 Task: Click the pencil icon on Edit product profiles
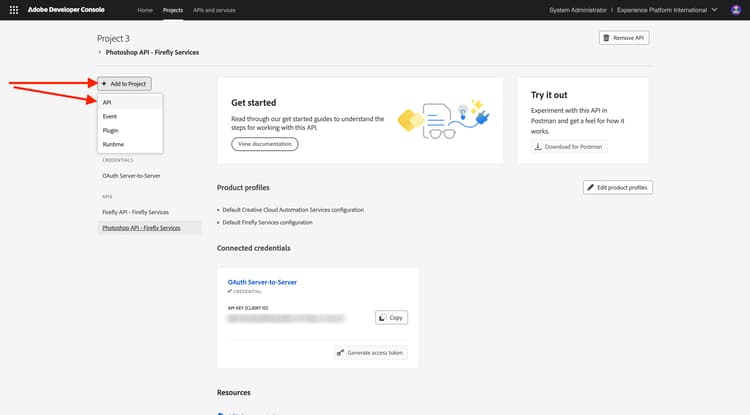[x=591, y=188]
